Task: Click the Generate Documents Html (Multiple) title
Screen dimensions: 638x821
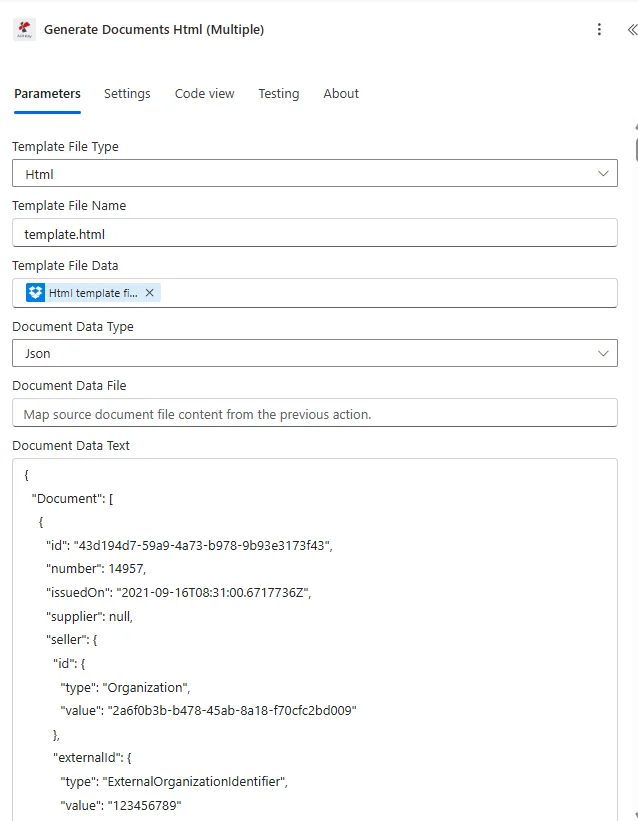Action: click(x=153, y=30)
